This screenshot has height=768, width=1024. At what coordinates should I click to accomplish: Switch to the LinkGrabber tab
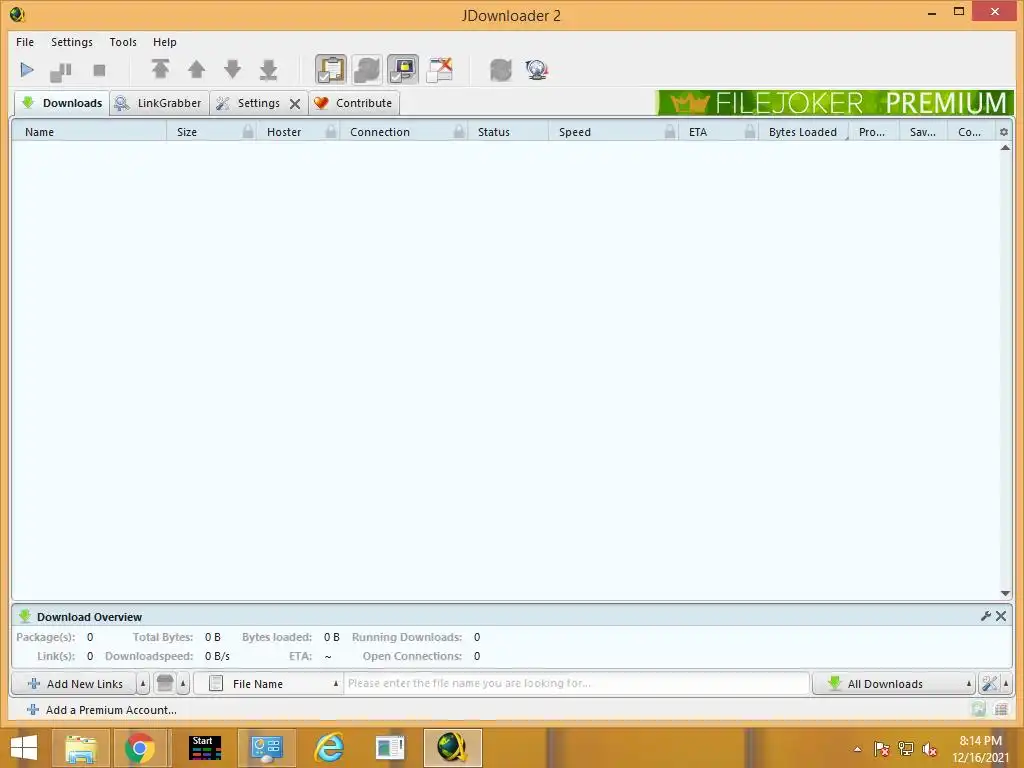(x=159, y=103)
